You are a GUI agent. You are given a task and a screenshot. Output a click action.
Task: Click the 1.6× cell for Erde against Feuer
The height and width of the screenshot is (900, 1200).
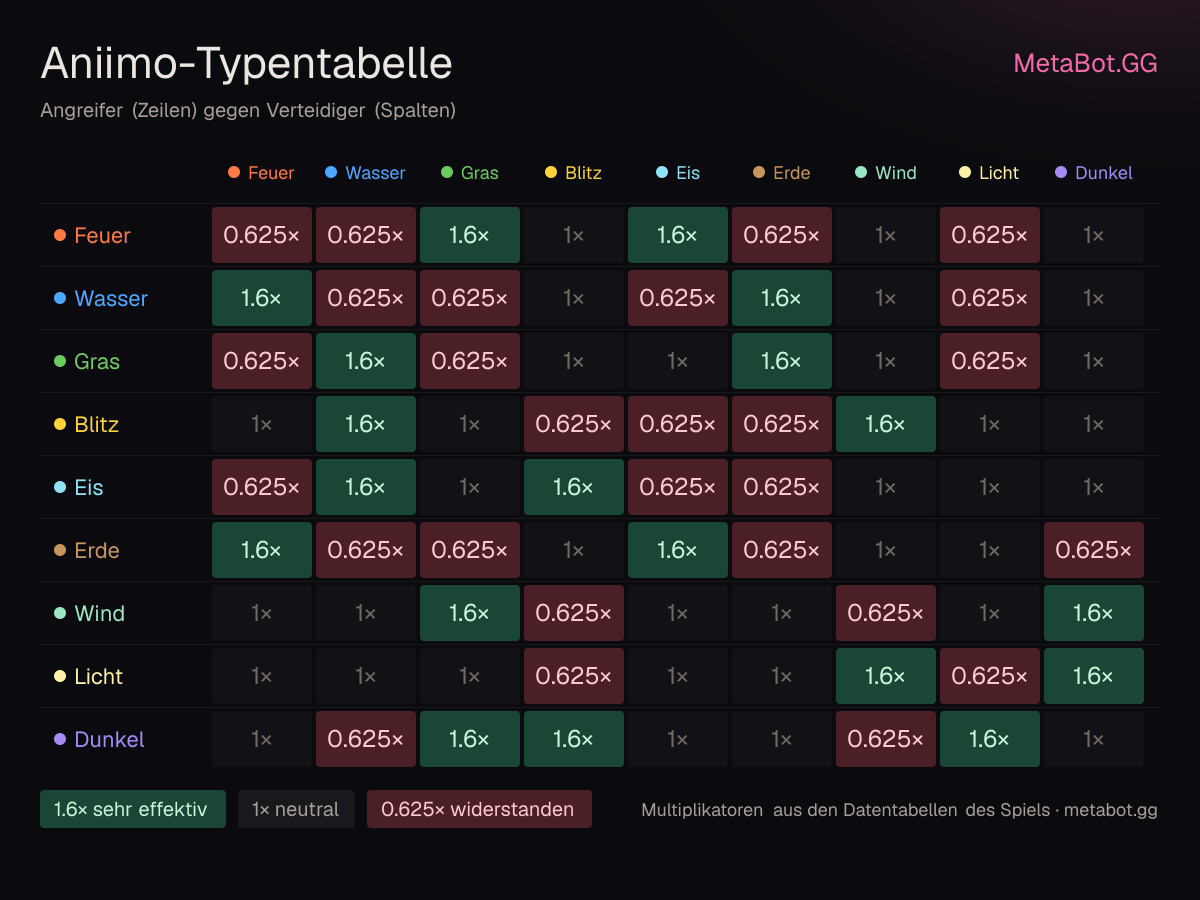pos(262,550)
